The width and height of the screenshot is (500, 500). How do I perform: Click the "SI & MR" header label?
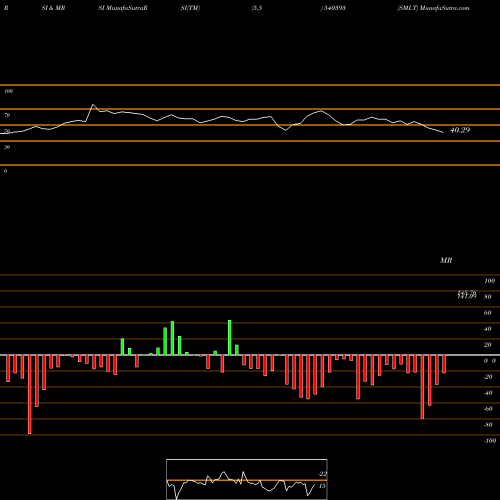pyautogui.click(x=53, y=8)
